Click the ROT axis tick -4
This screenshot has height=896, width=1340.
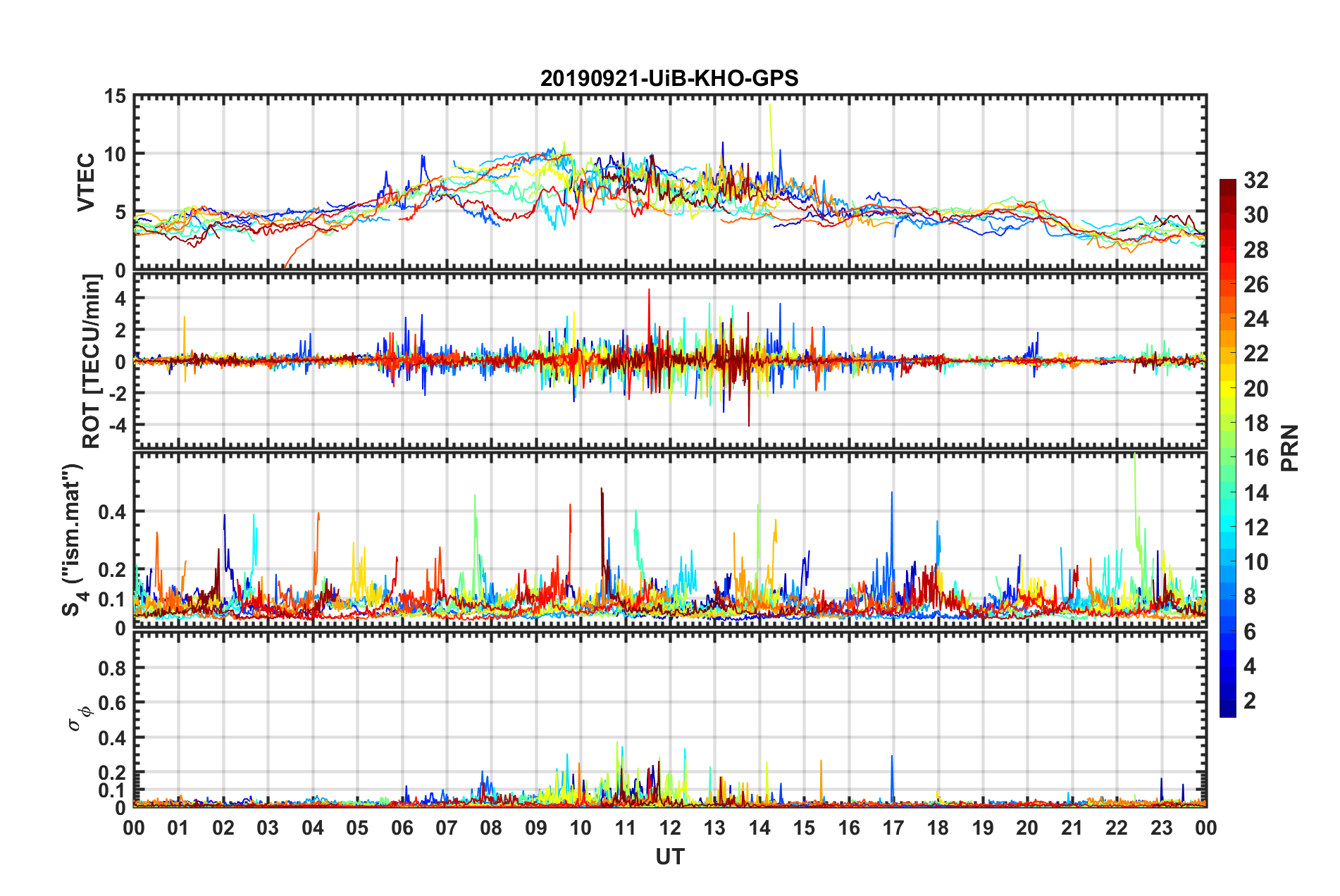coord(116,425)
